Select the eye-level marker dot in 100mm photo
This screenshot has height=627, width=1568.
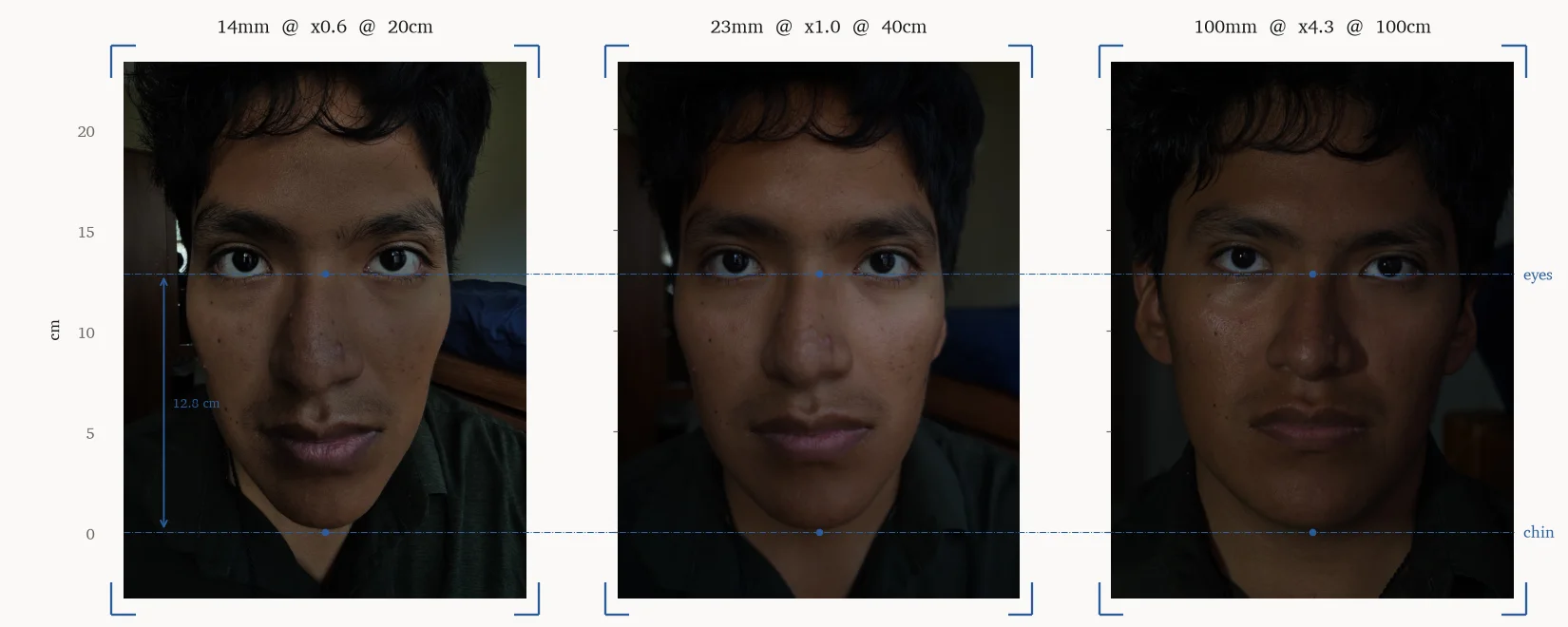pyautogui.click(x=1312, y=274)
